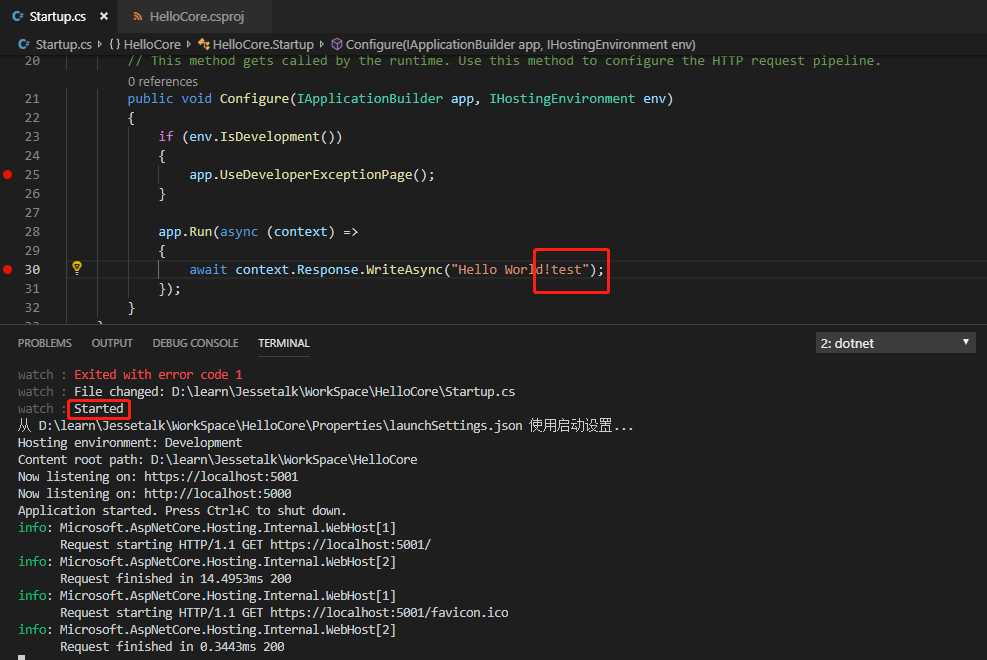Close the Startup.cs editor tab
987x660 pixels.
click(104, 16)
